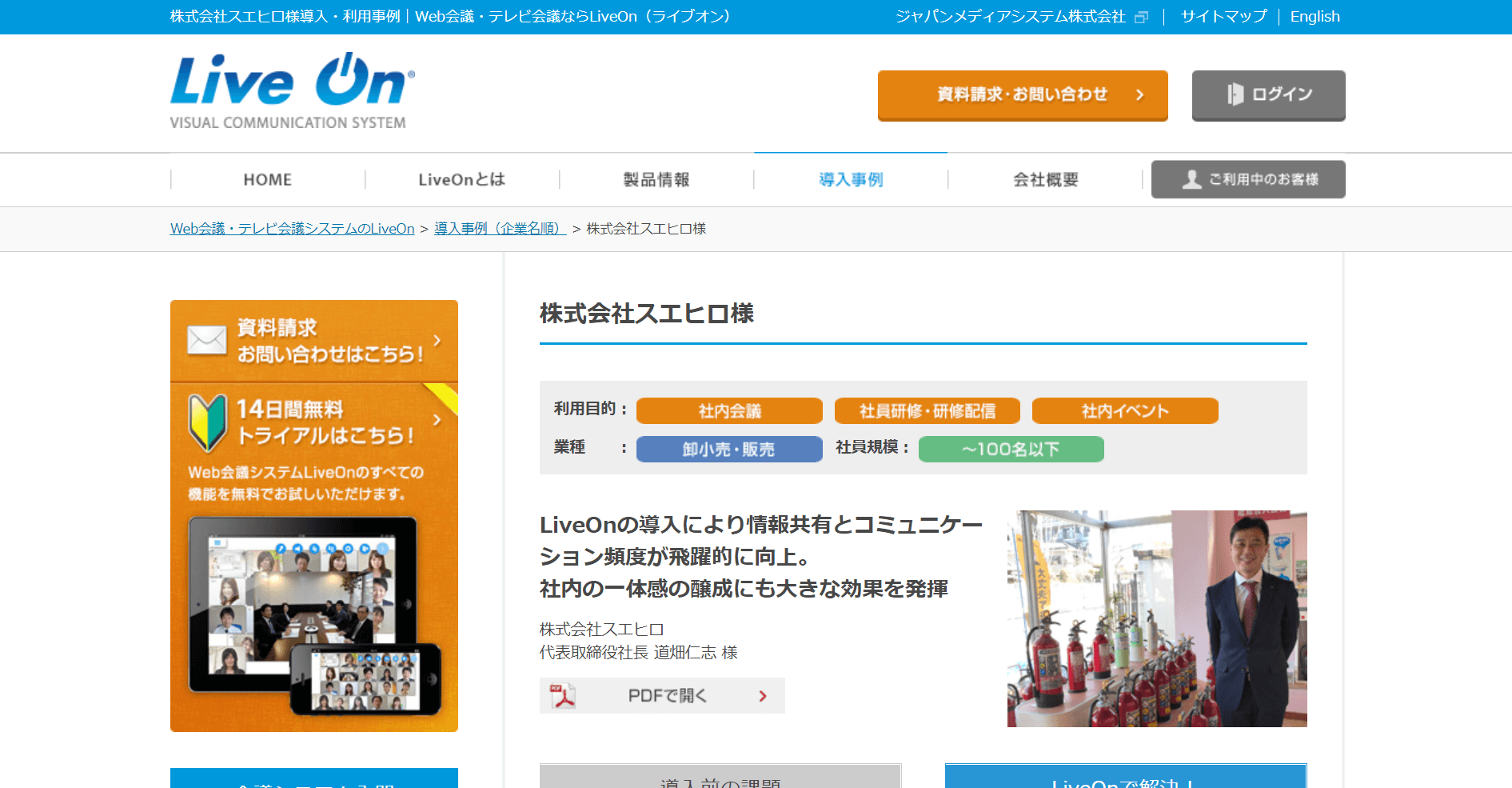The image size is (1512, 788).
Task: Click the PDFで開く button
Action: click(x=662, y=695)
